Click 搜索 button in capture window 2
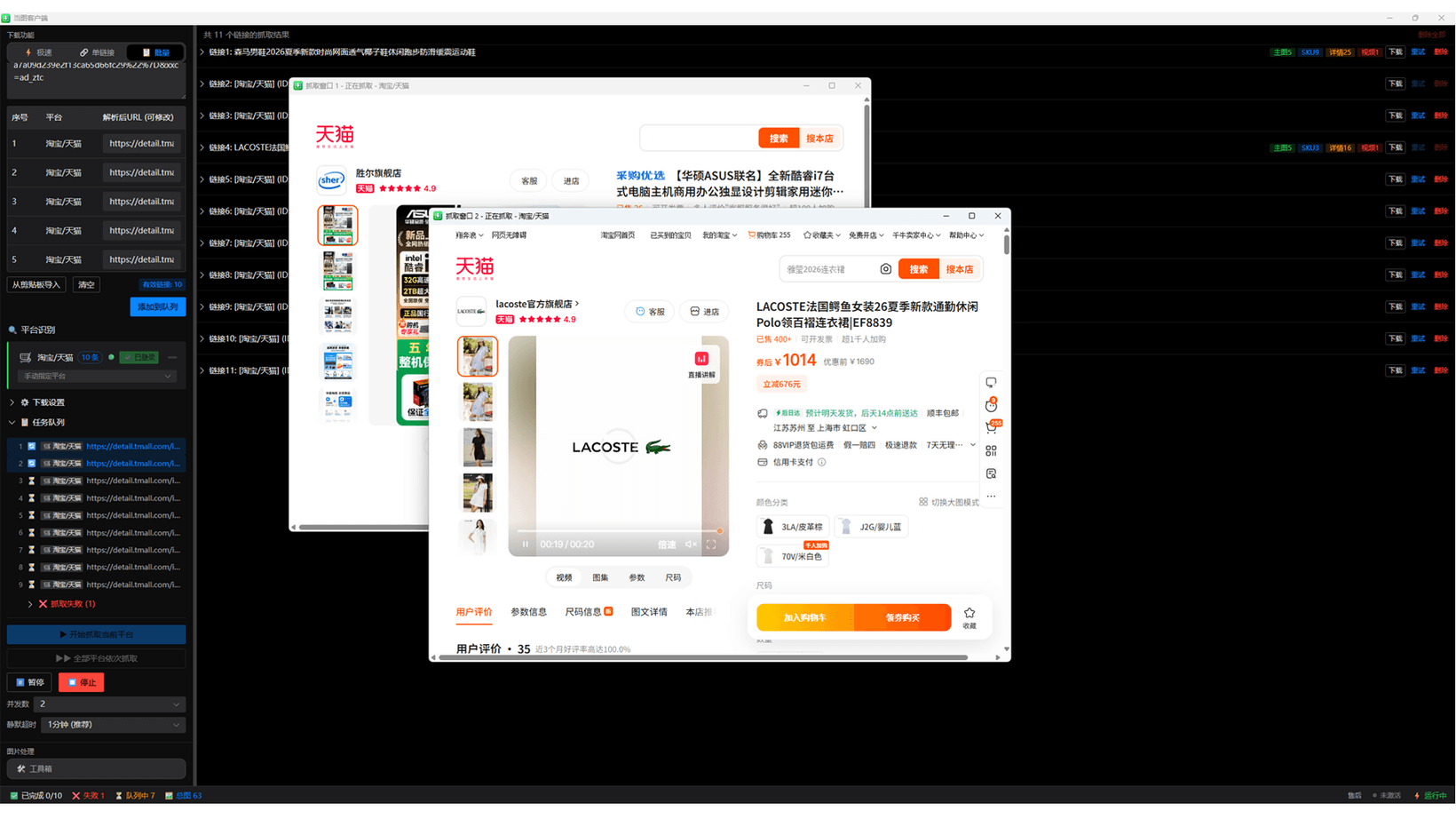 point(918,269)
